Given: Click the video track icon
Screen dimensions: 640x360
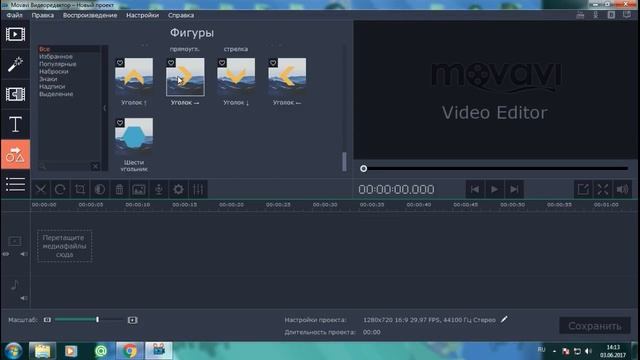Looking at the screenshot, I should click(x=15, y=241).
